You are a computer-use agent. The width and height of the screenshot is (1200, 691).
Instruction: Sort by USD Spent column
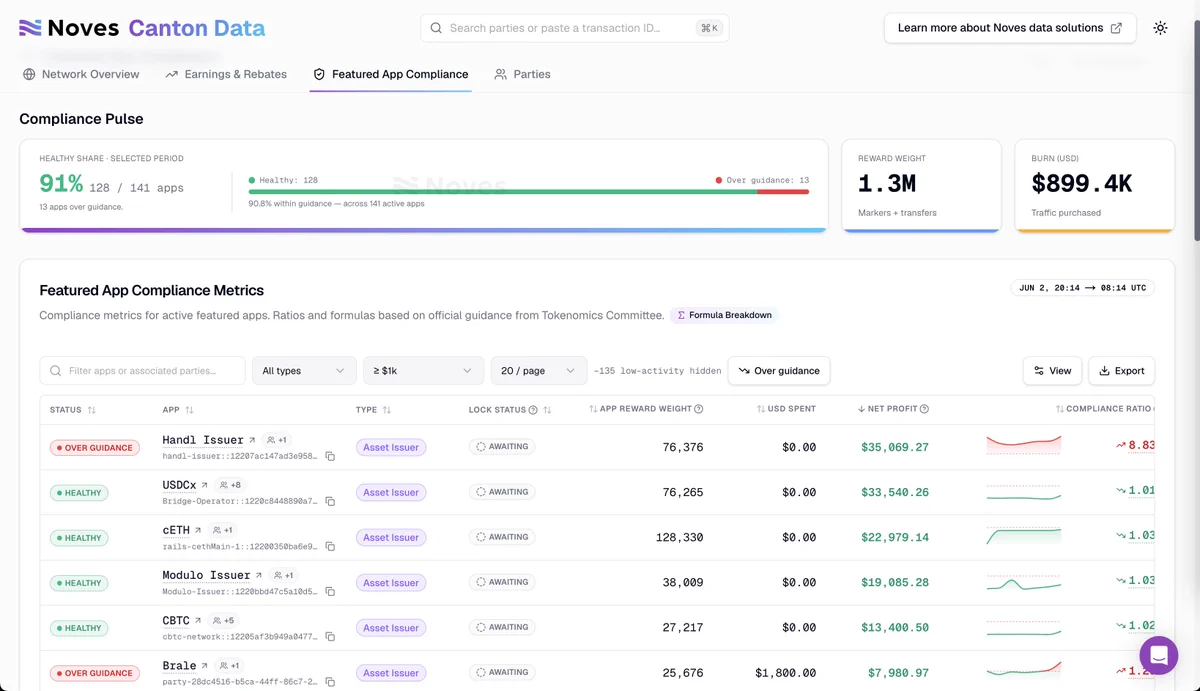(x=786, y=409)
